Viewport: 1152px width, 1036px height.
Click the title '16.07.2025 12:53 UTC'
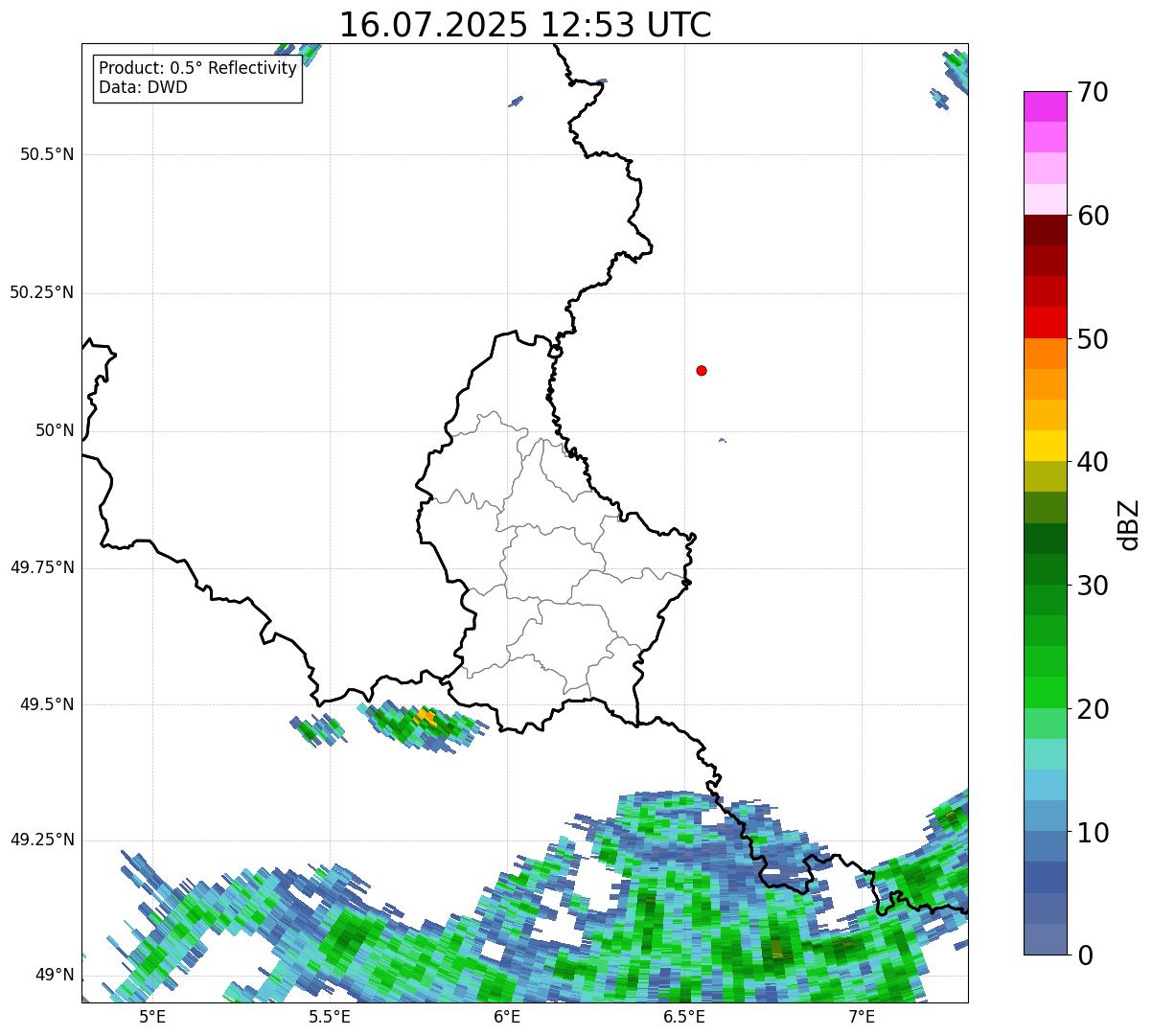click(x=525, y=25)
